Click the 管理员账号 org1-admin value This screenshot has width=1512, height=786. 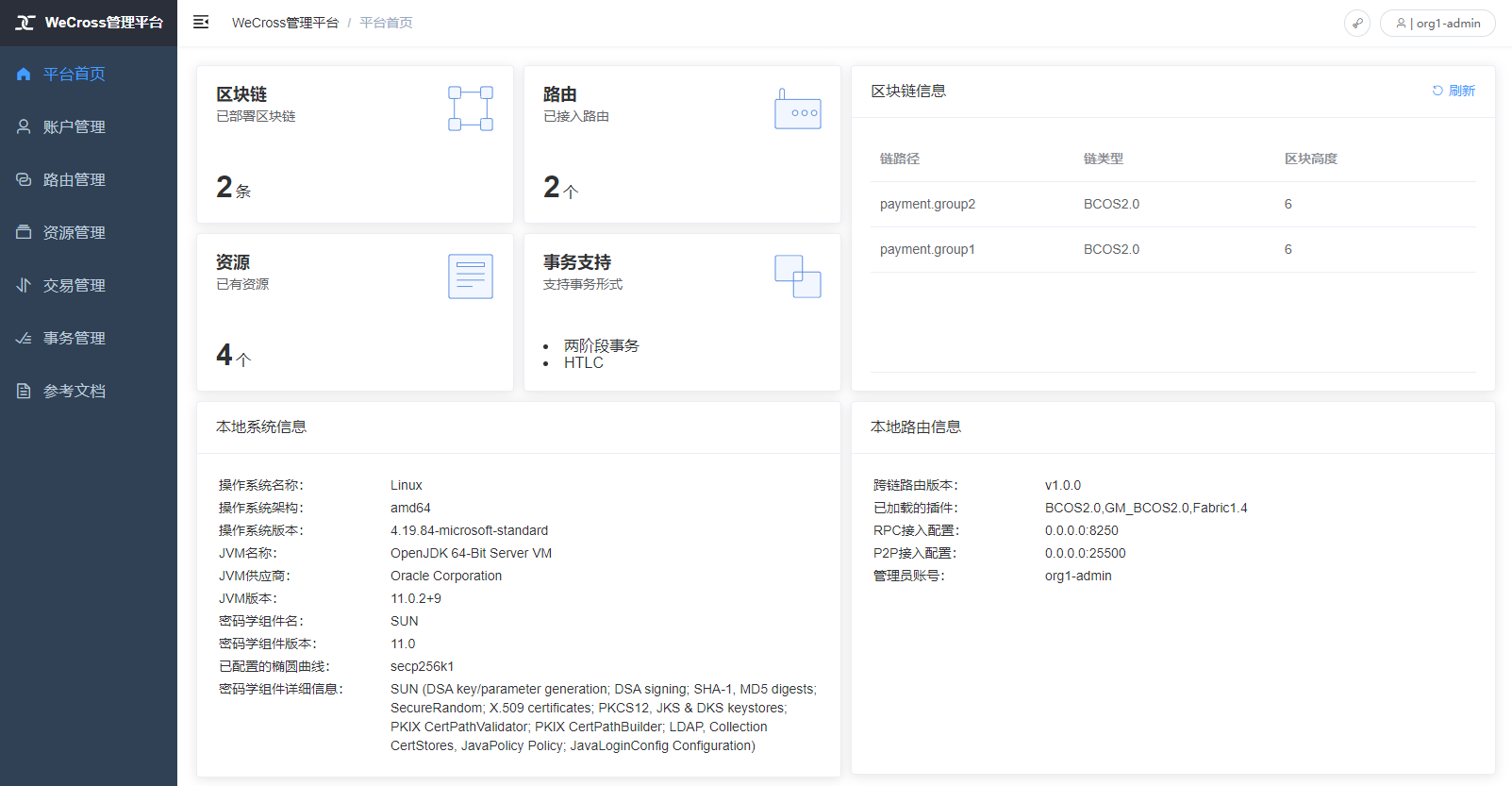(1078, 576)
